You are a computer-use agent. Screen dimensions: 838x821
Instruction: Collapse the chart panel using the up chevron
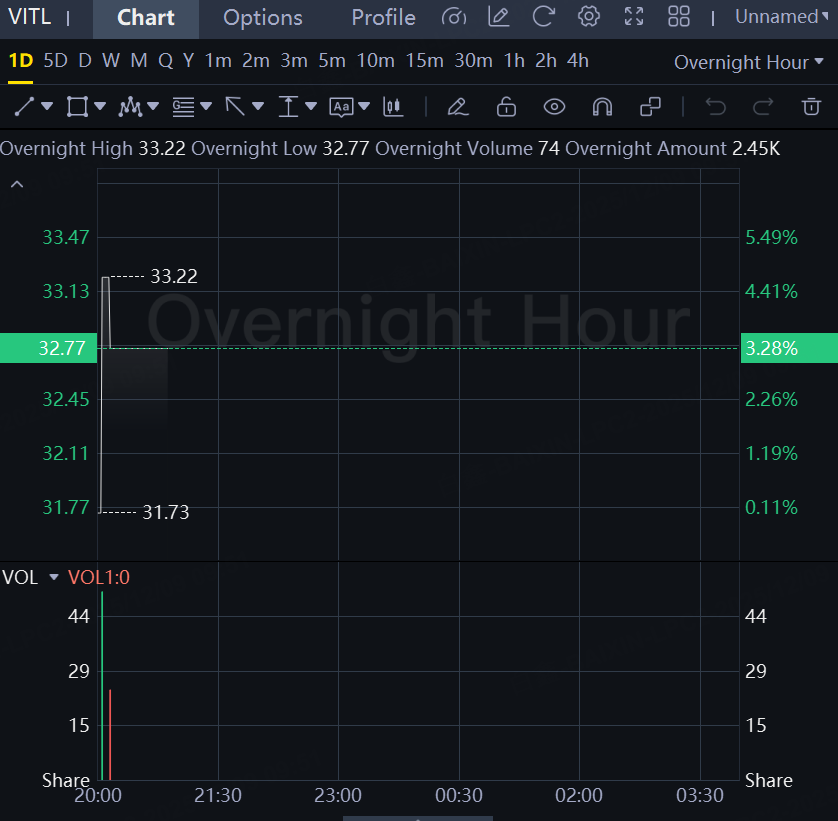[17, 184]
